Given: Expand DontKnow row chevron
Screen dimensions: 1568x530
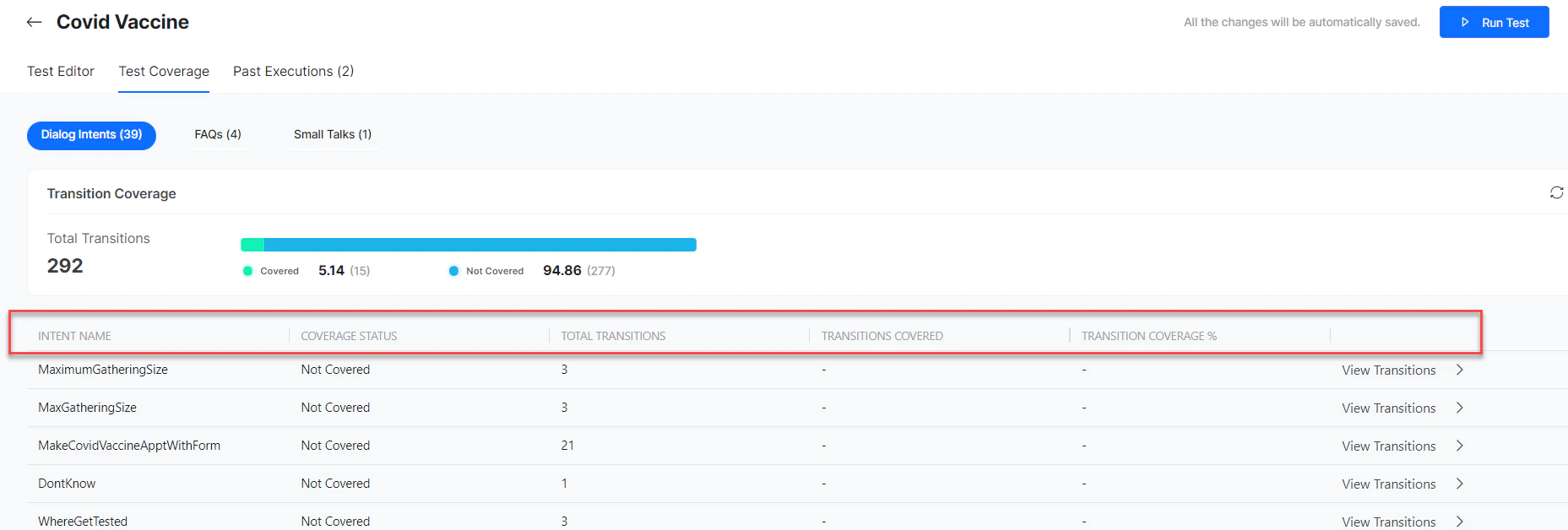Looking at the screenshot, I should (x=1459, y=484).
